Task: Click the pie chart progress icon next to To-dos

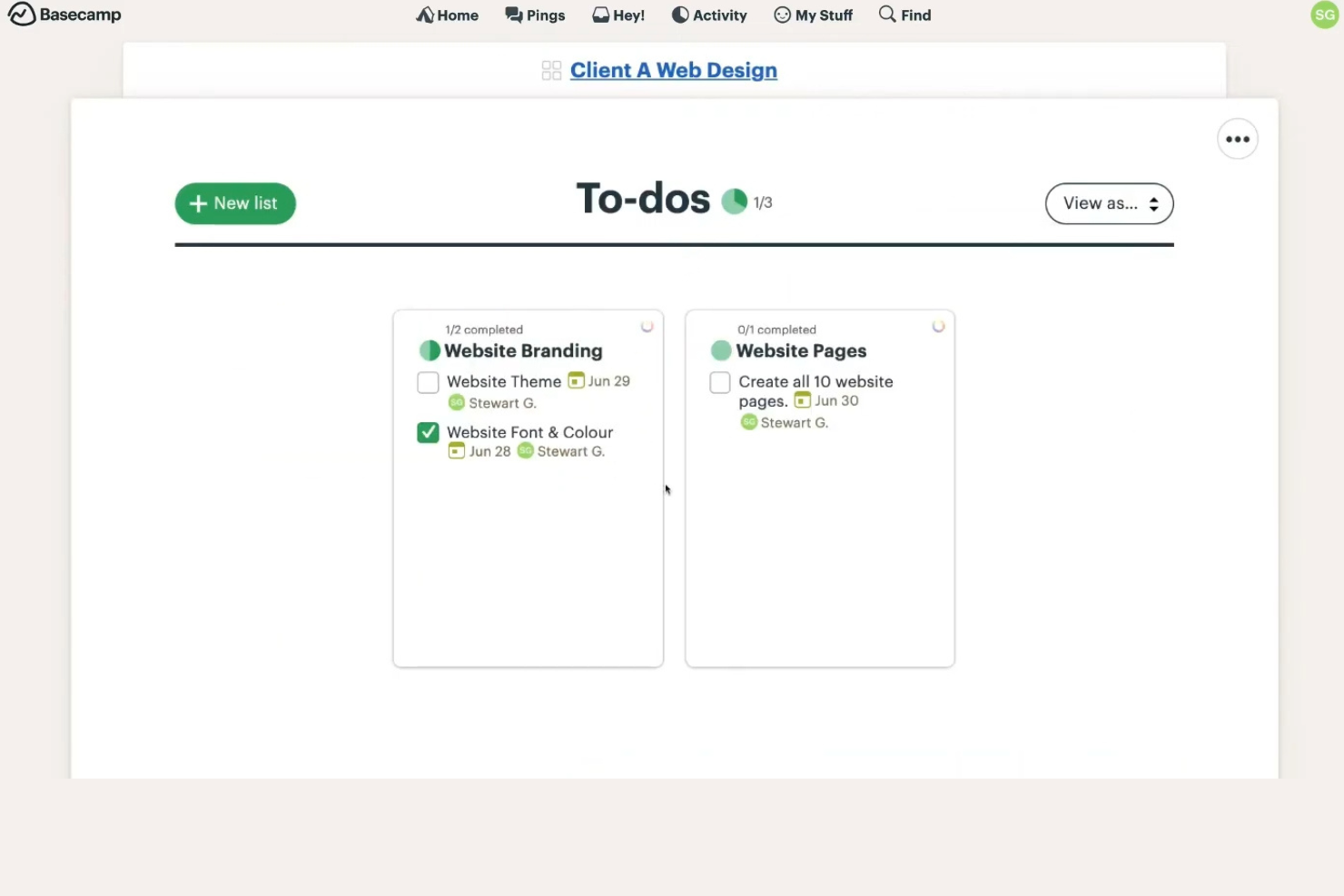Action: [x=734, y=201]
